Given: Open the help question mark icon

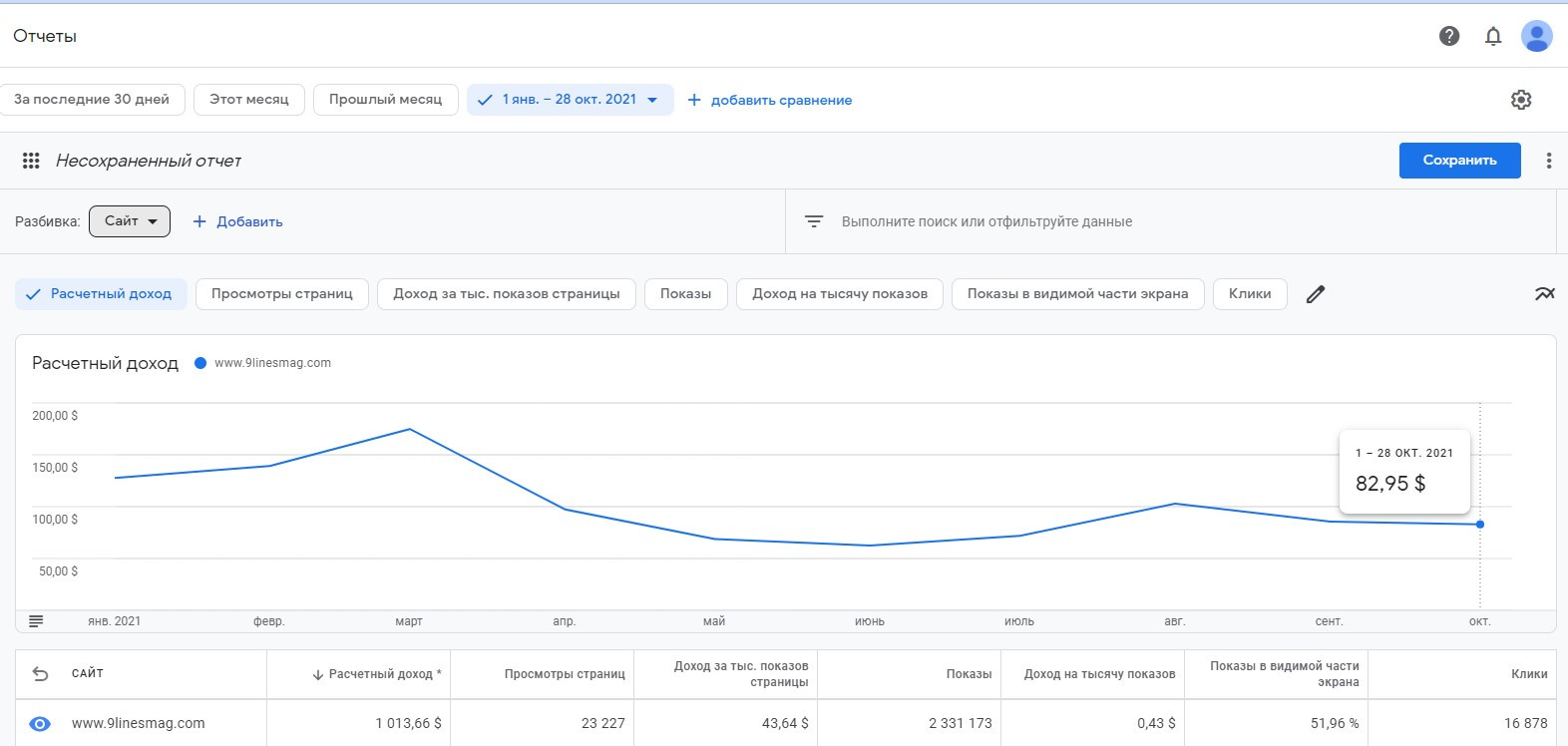Looking at the screenshot, I should tap(1449, 36).
